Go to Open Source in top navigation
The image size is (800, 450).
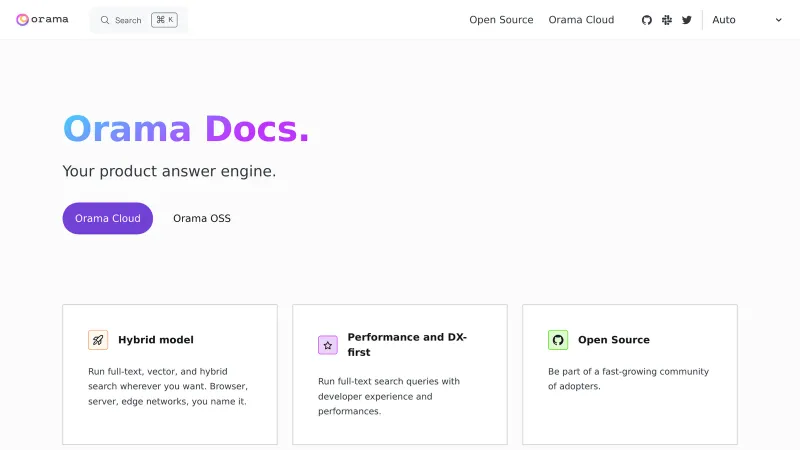501,20
